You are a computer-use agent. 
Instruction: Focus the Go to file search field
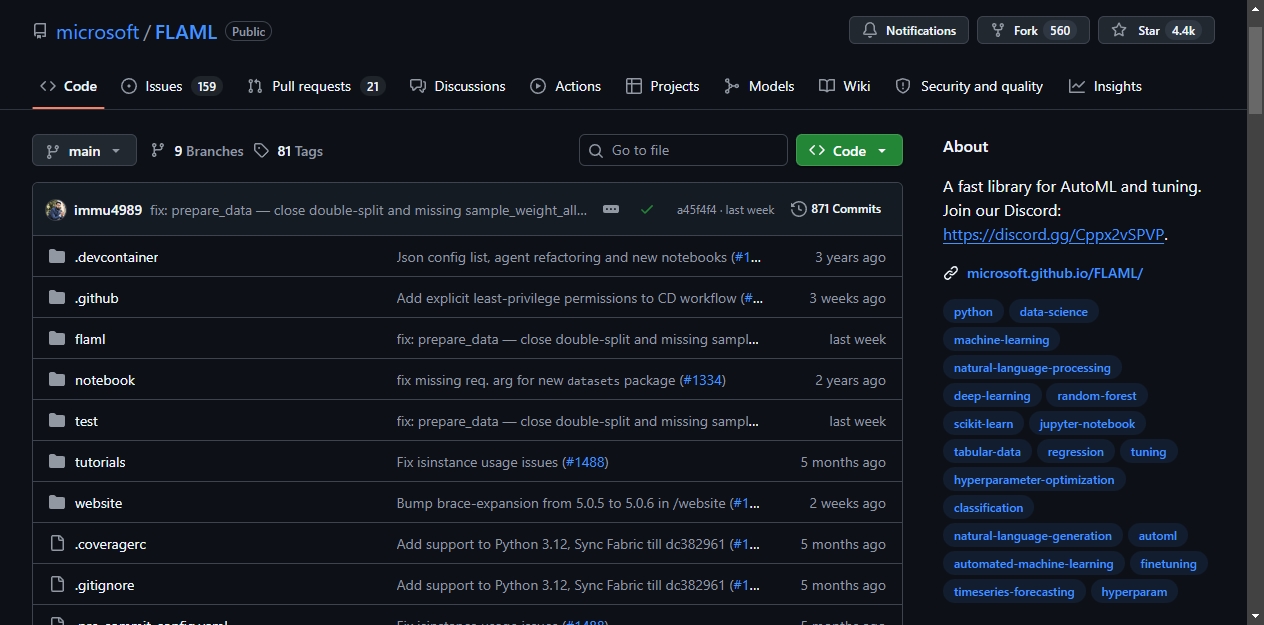[x=683, y=150]
